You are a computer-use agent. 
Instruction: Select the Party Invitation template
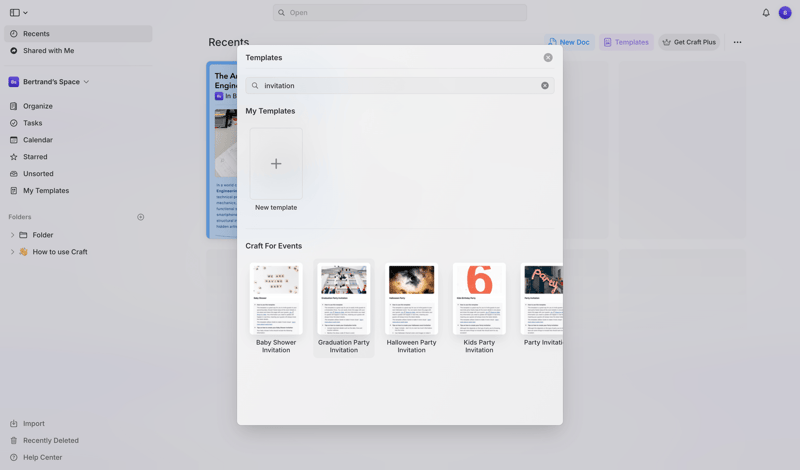(542, 305)
